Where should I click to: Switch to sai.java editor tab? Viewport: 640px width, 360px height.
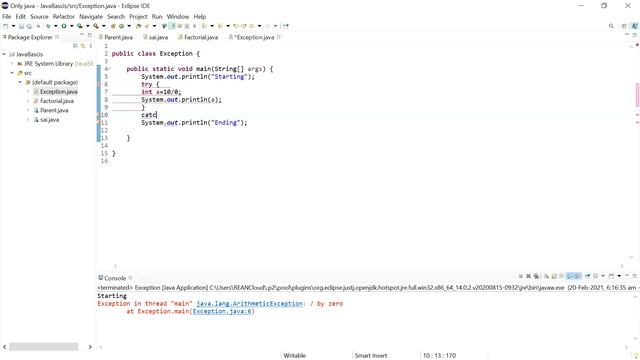pyautogui.click(x=156, y=37)
